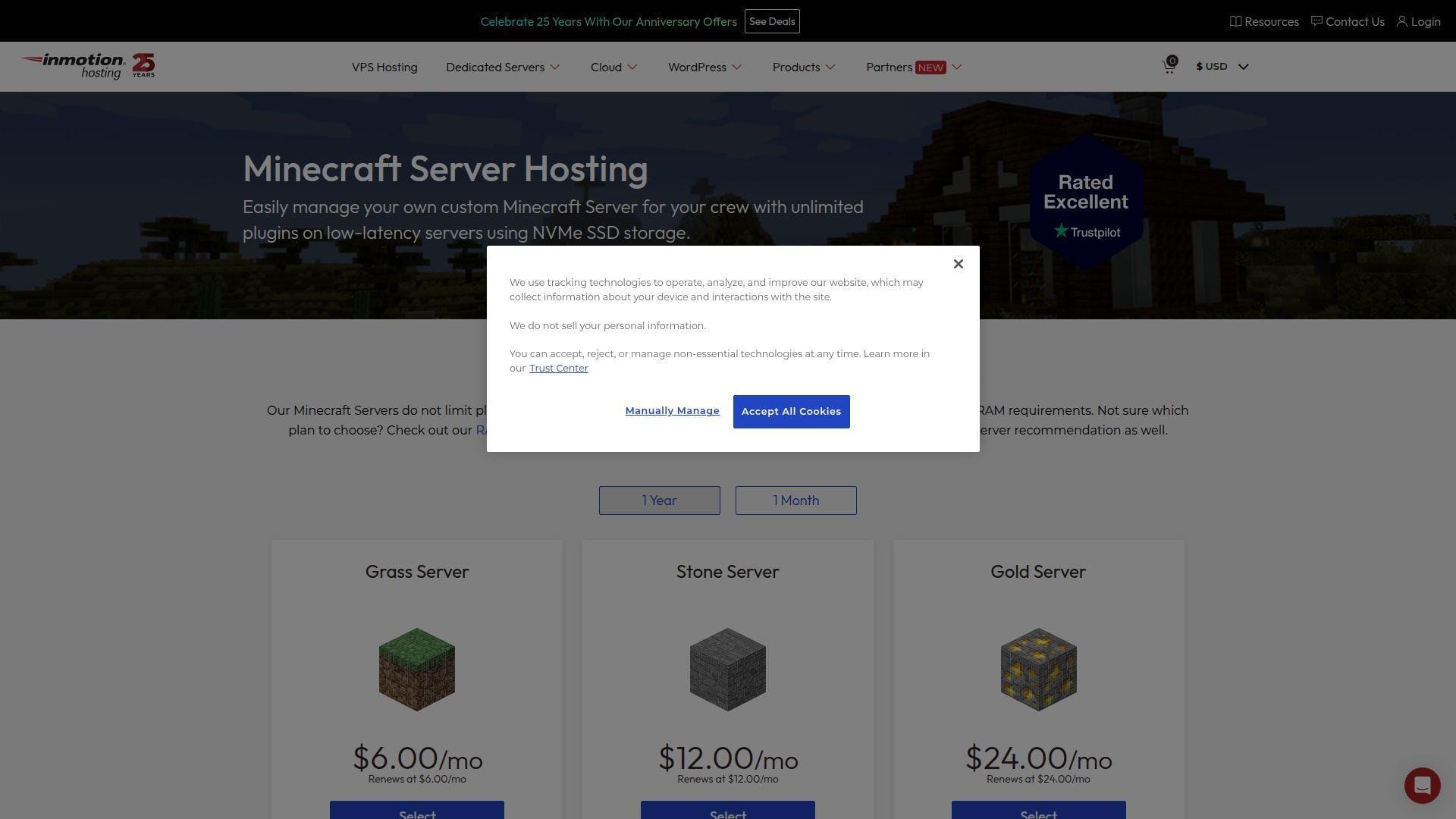Click the Gold Server block image
Screen dimensions: 1456x819
tap(1039, 669)
